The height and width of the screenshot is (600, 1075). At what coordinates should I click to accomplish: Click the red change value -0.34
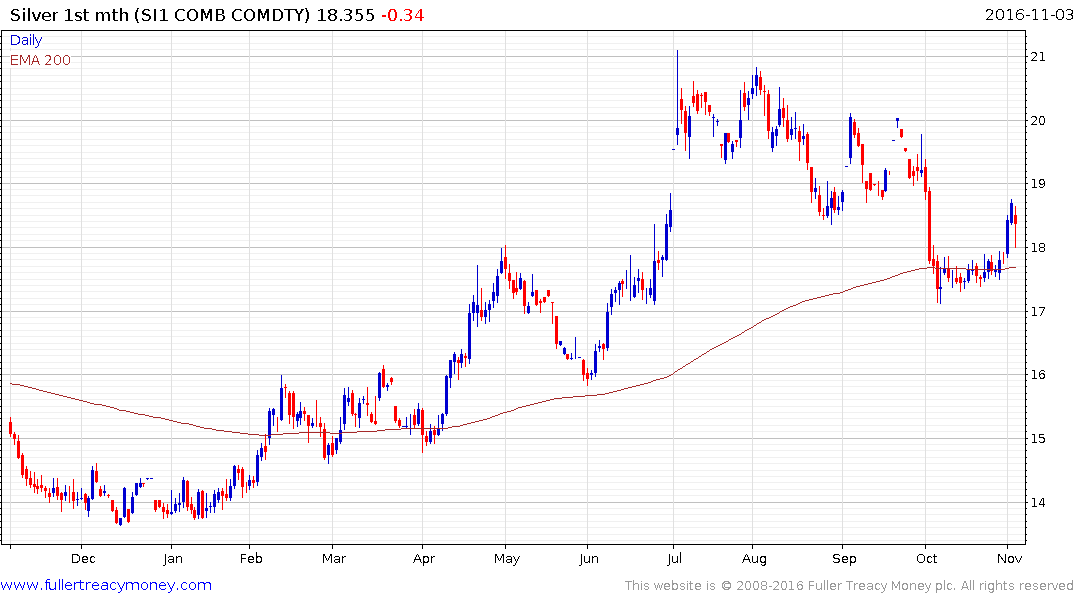[402, 15]
